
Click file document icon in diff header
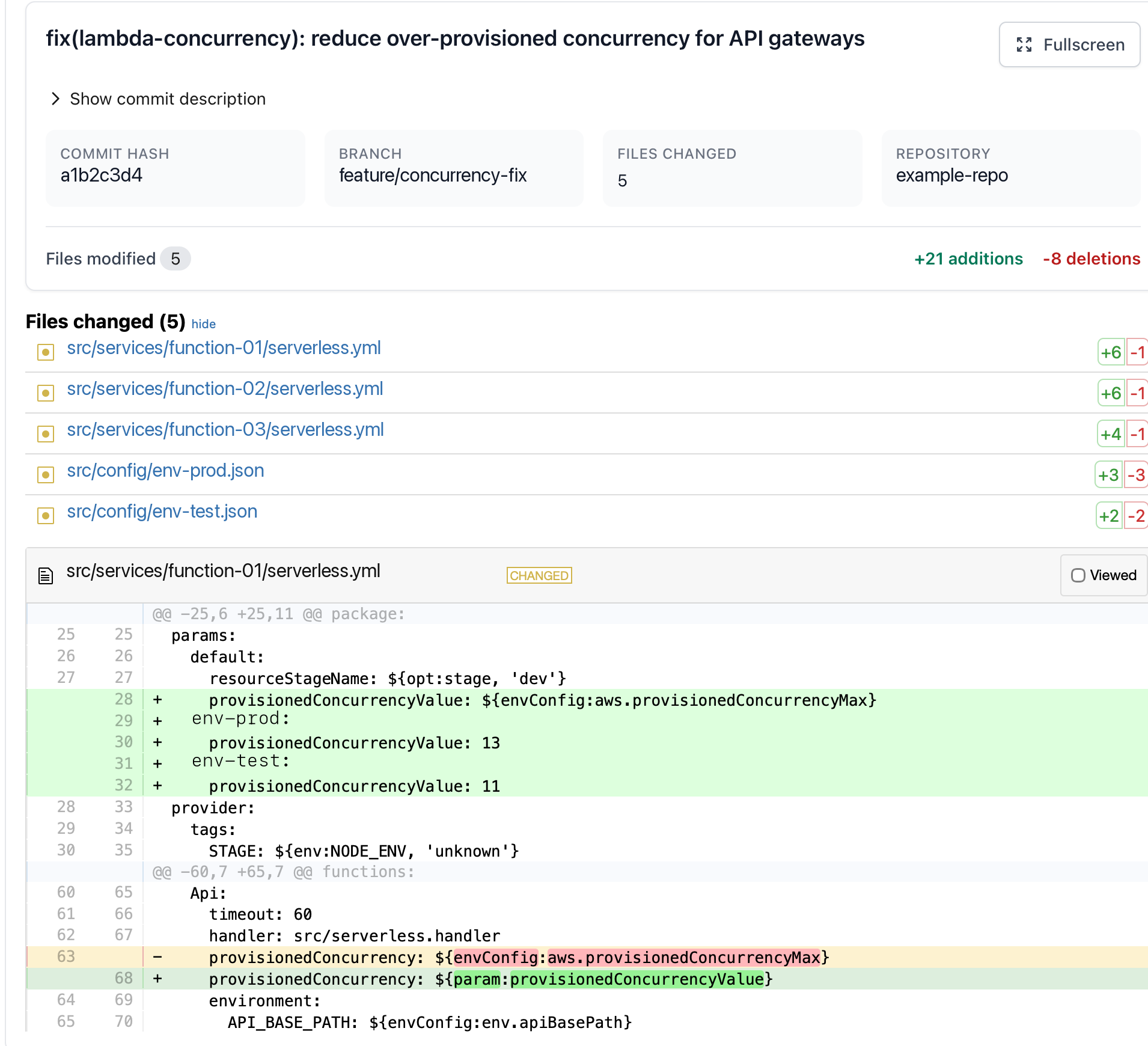tap(46, 576)
